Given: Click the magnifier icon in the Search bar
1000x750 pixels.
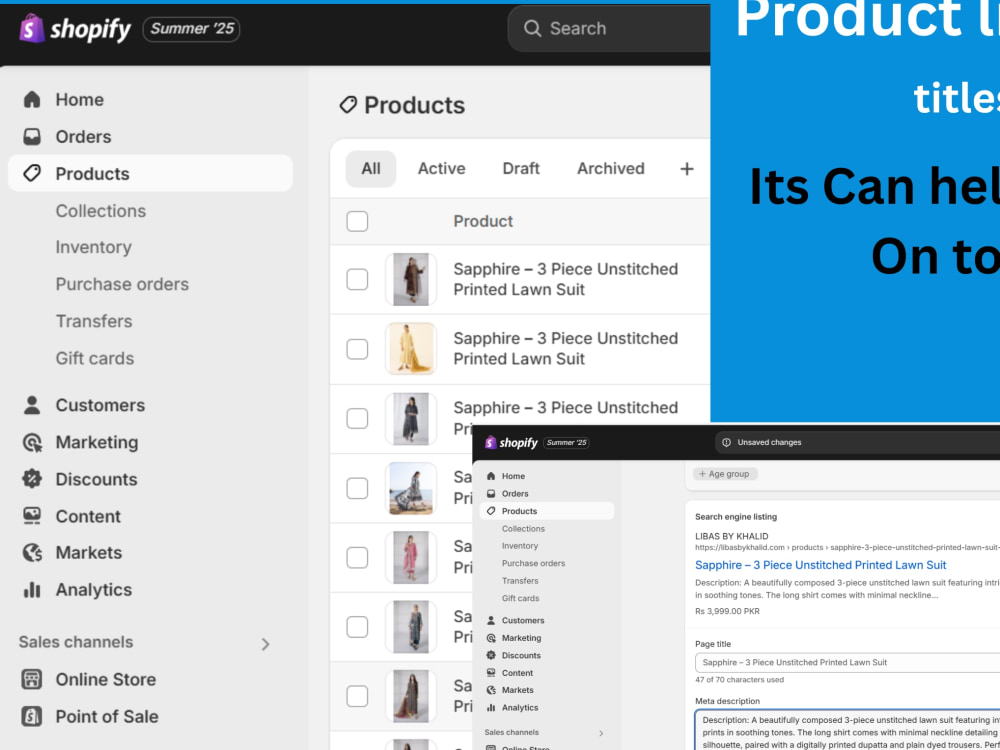Looking at the screenshot, I should pos(533,29).
